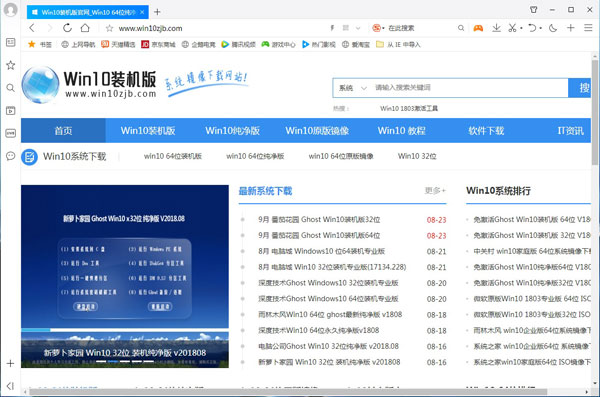
Task: Select the screenshot scissors tool
Action: pos(512,28)
